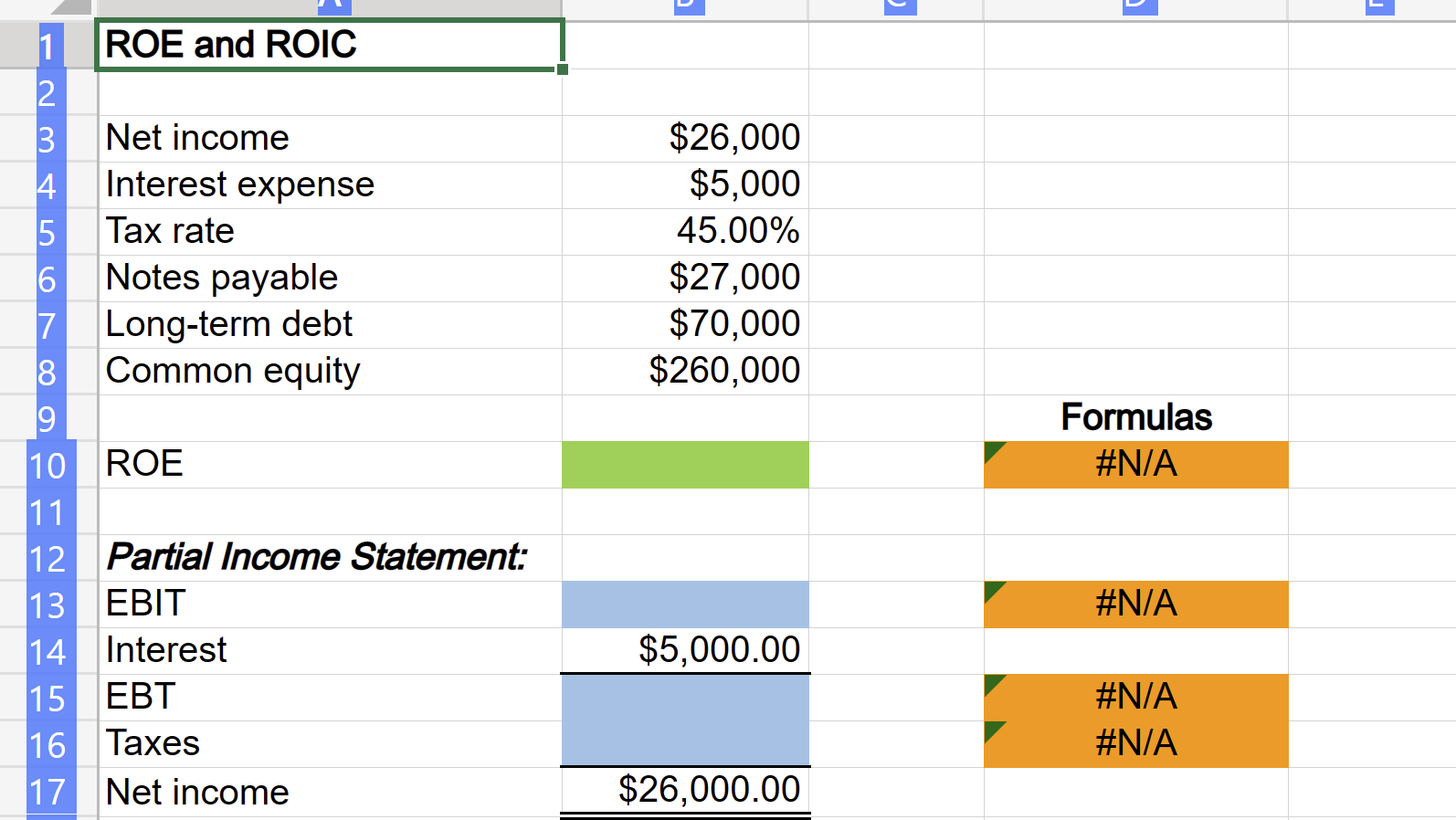Select the 45.00% tax rate value

coord(685,232)
